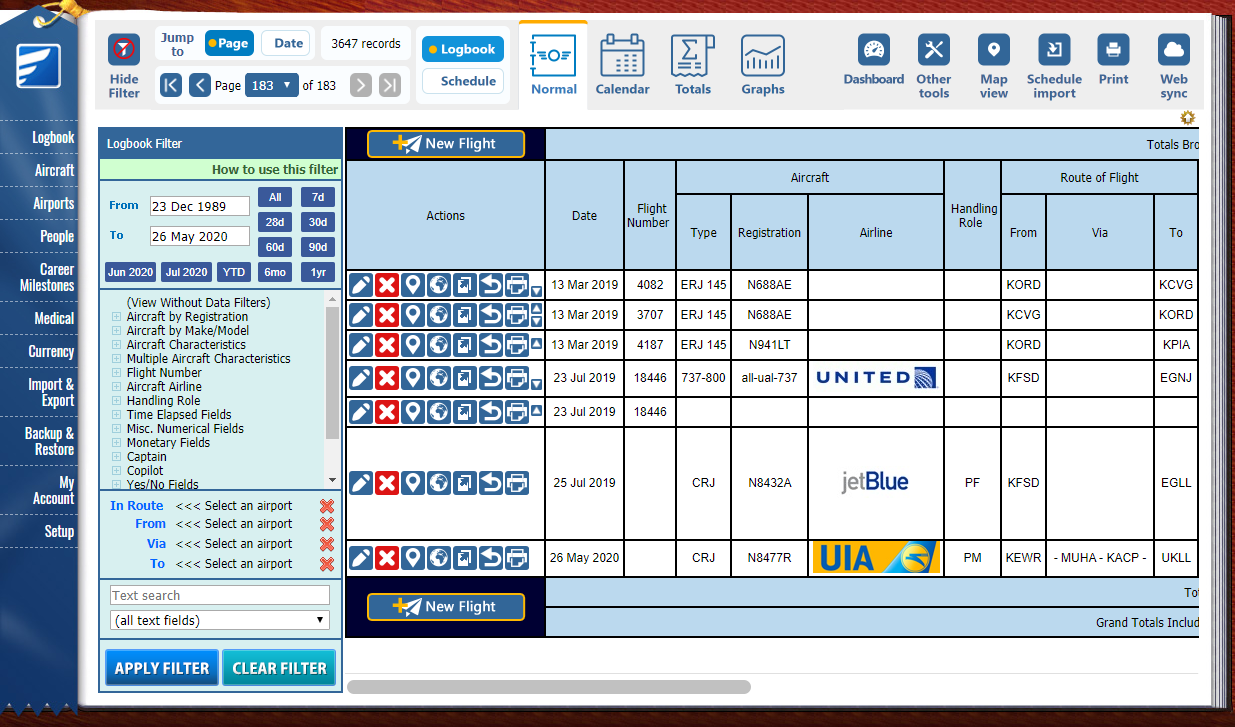Switch to the Calendar tab
Screen dimensions: 1235x727
coord(622,65)
